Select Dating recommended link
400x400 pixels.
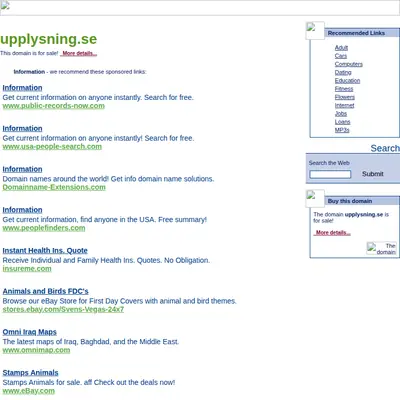point(343,72)
